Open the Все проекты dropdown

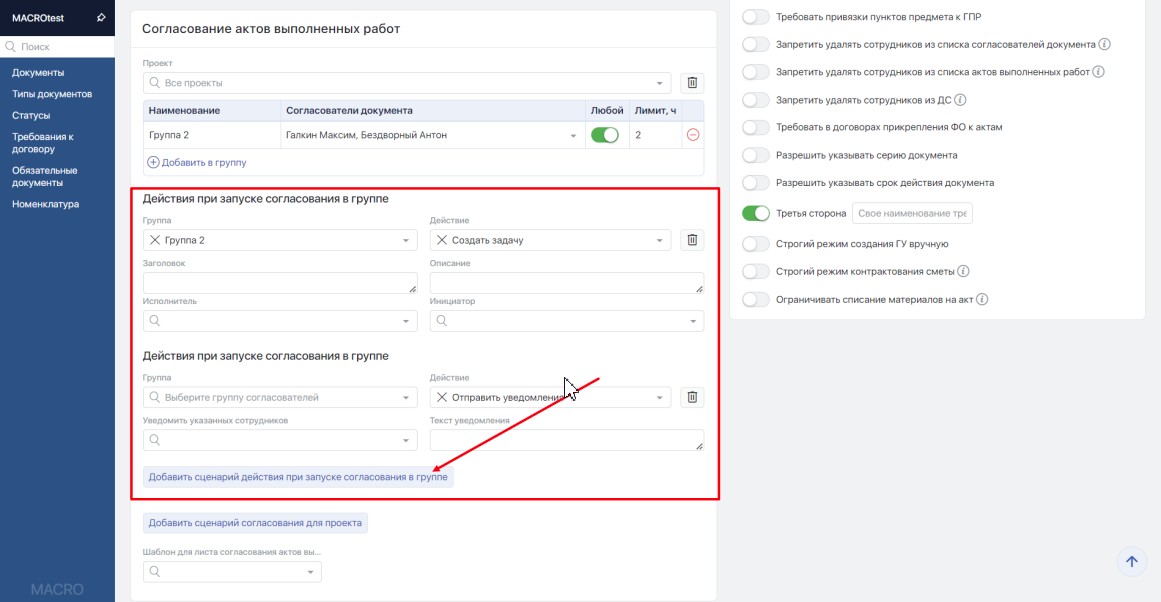407,83
